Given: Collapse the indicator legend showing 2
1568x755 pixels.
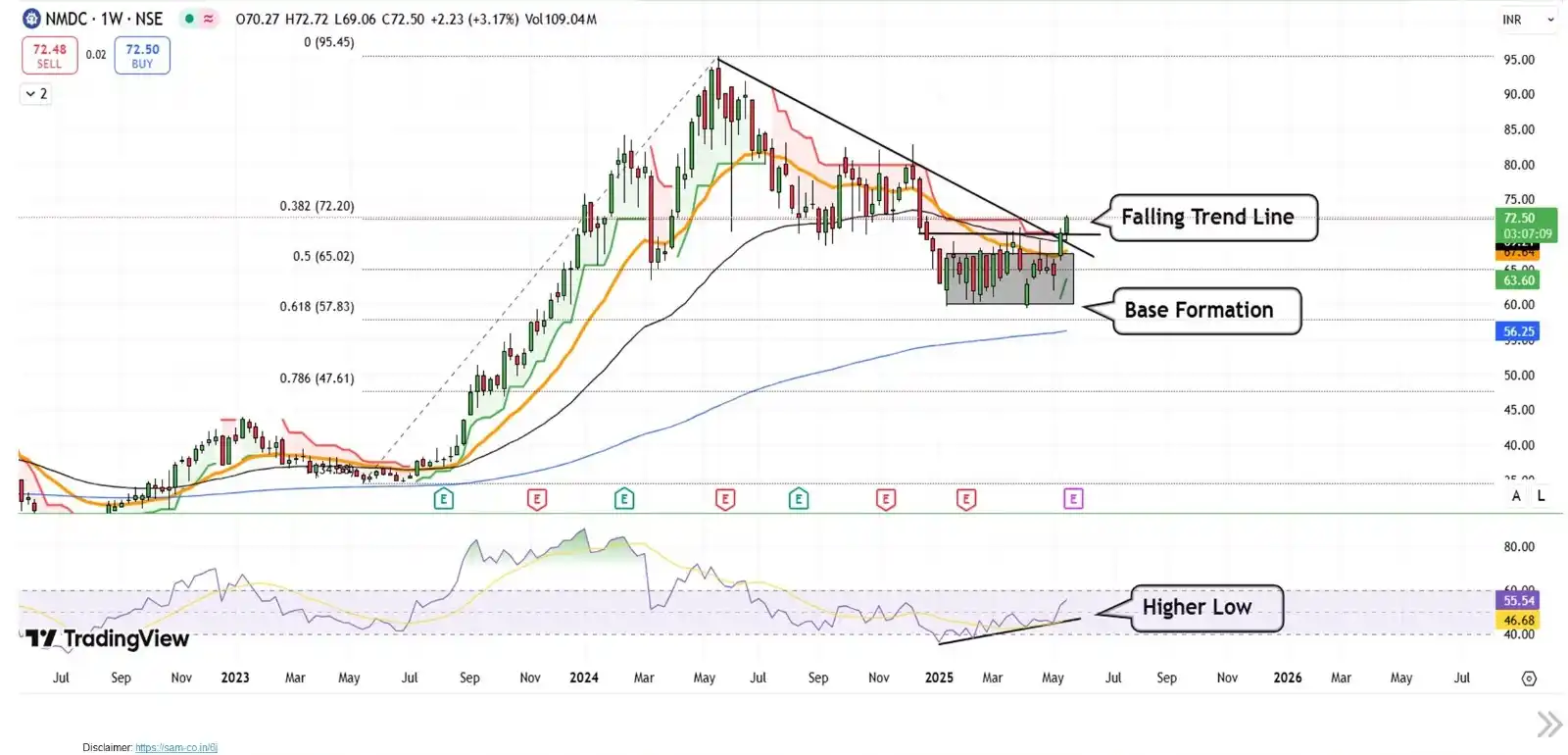Looking at the screenshot, I should pyautogui.click(x=36, y=94).
